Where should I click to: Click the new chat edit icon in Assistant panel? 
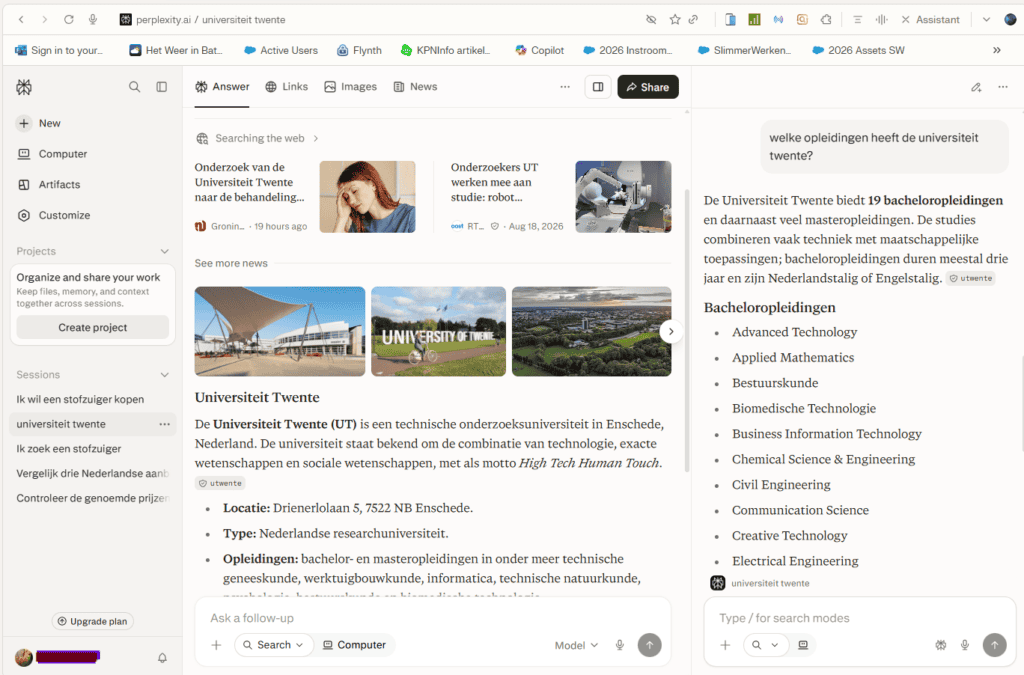click(x=976, y=87)
